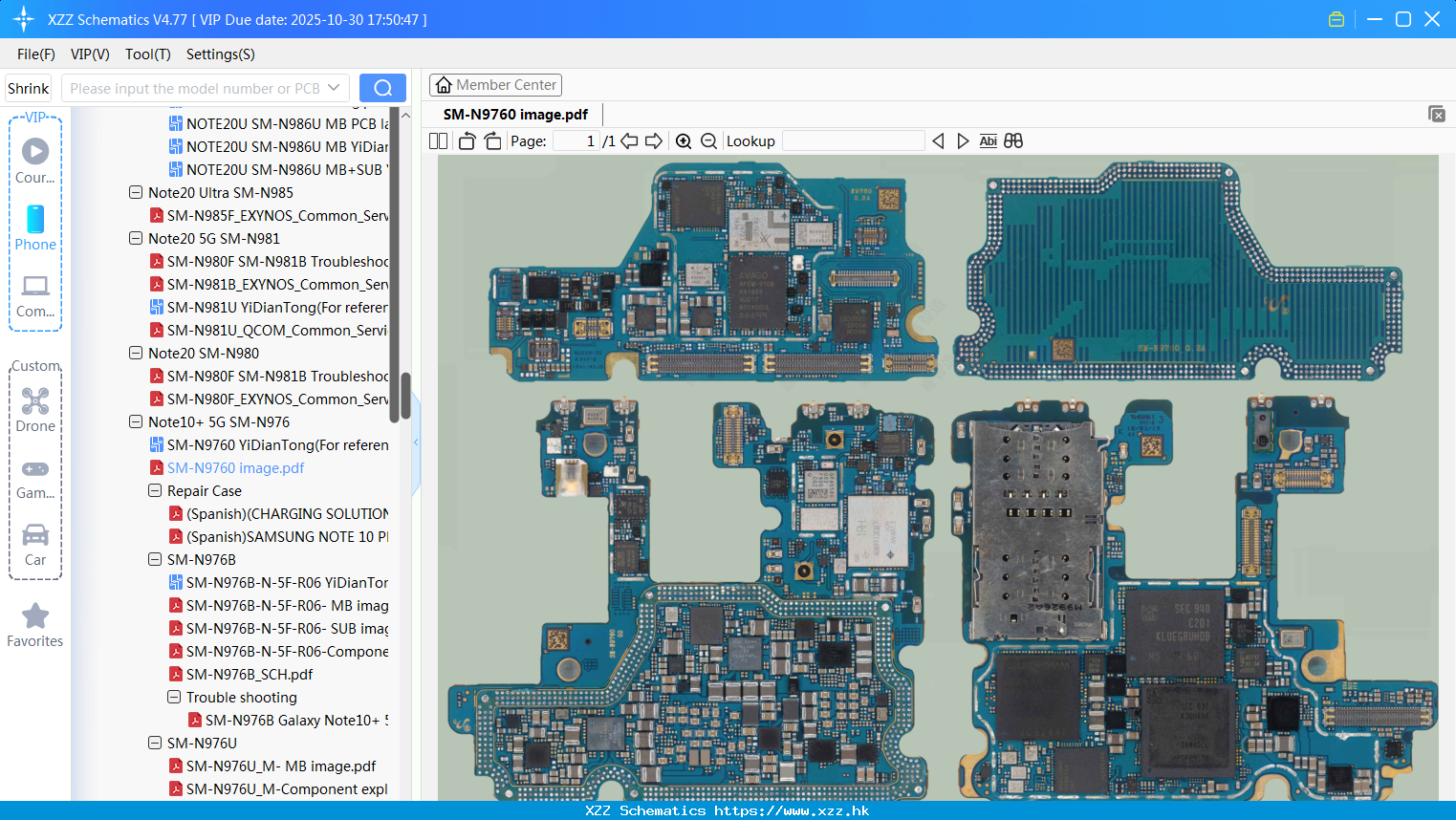
Task: Click scroll-up arrow of tree panel
Action: point(405,116)
